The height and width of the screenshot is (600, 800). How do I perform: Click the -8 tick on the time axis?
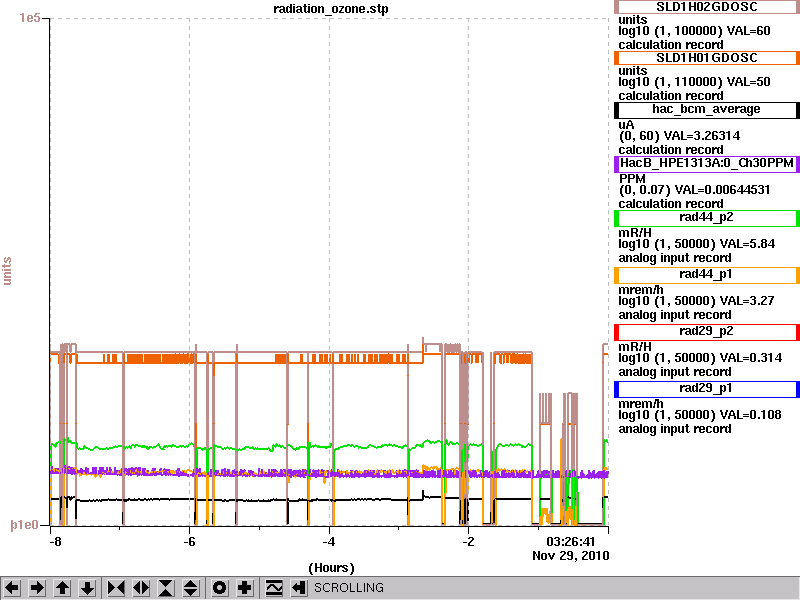pyautogui.click(x=55, y=542)
